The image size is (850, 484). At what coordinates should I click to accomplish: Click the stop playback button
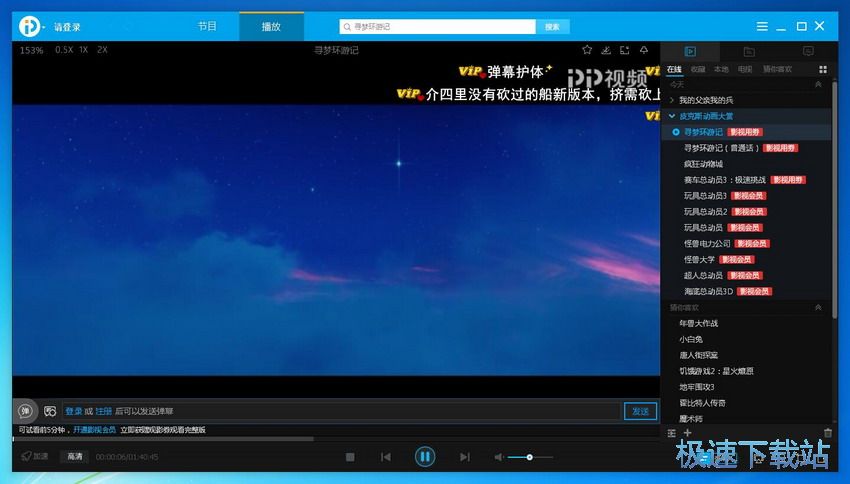[x=350, y=457]
